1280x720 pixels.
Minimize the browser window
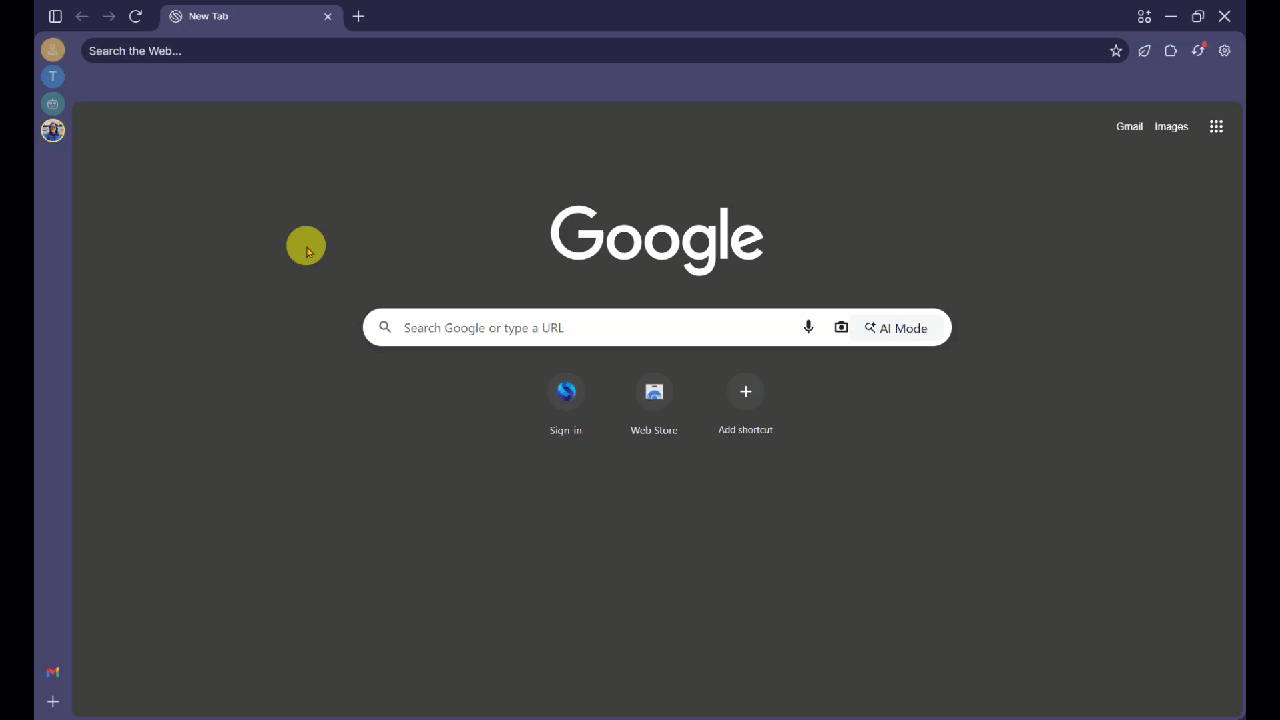[1171, 16]
